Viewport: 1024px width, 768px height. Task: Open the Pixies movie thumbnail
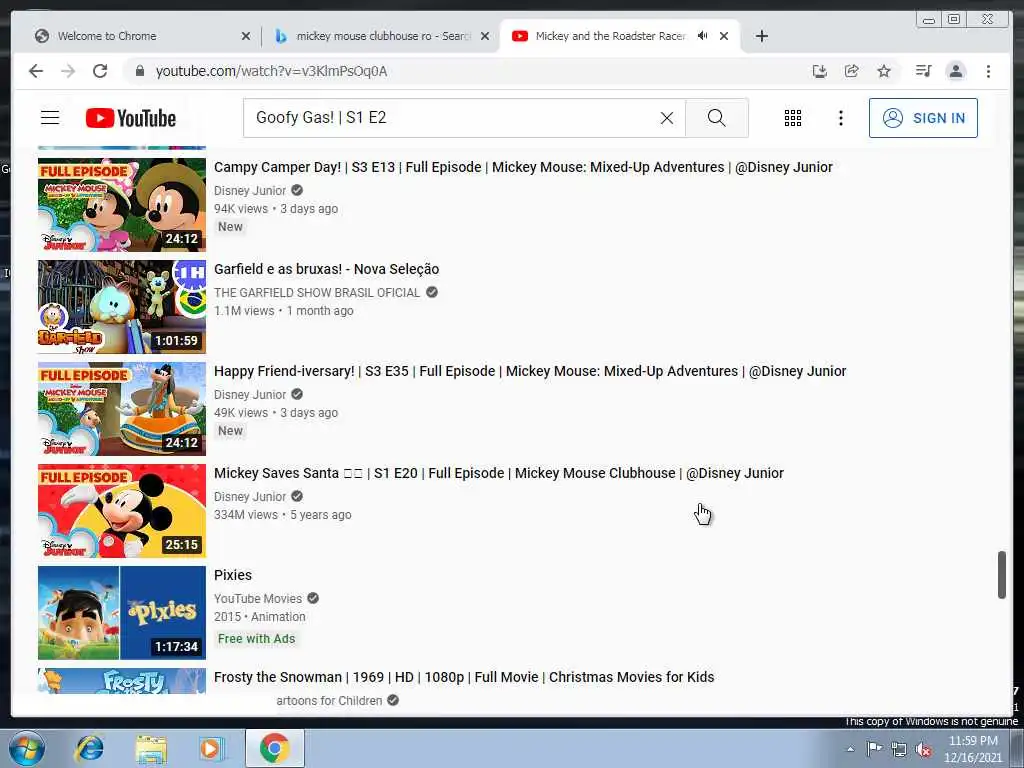(x=121, y=613)
